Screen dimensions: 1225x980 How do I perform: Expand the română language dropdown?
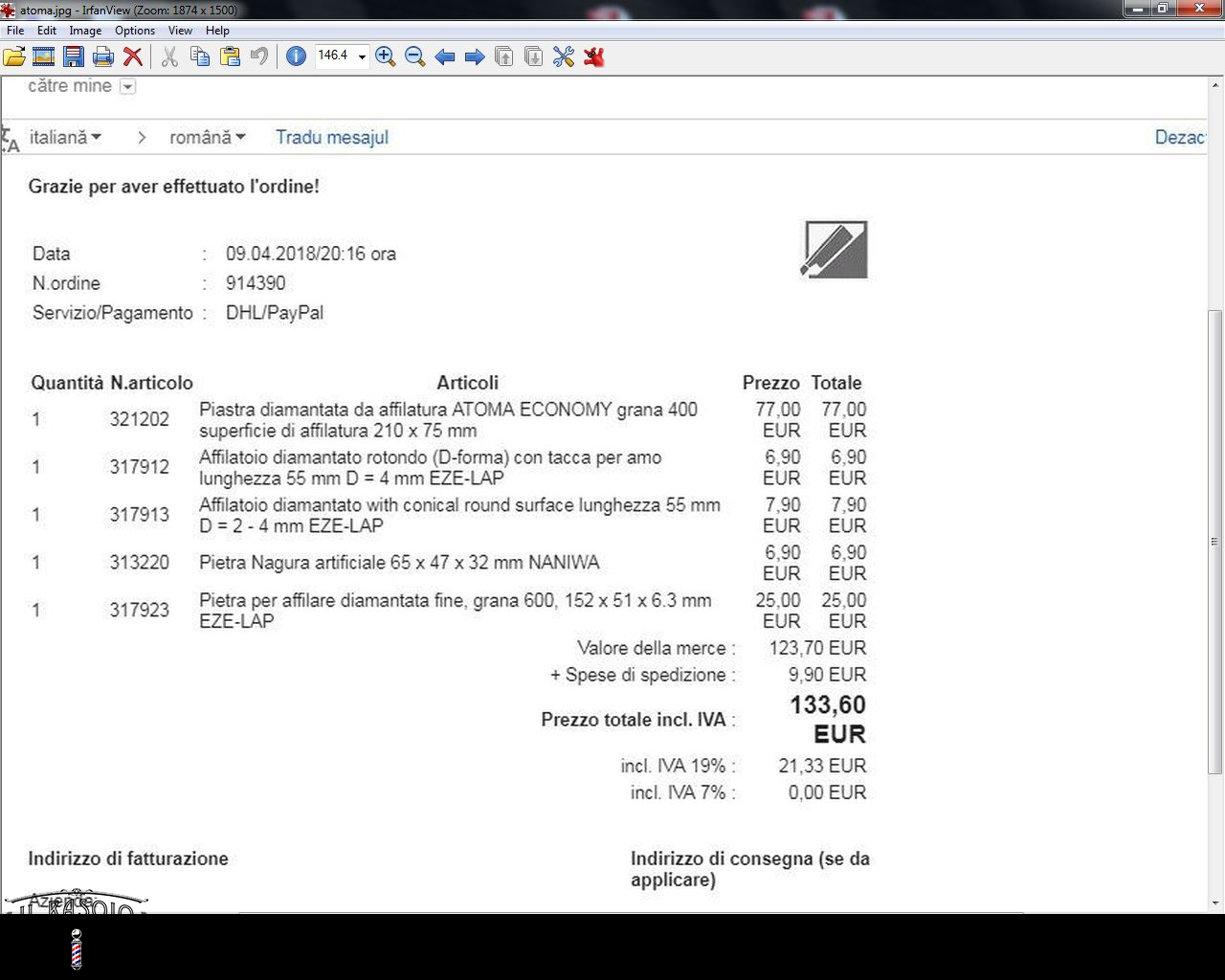[x=208, y=137]
